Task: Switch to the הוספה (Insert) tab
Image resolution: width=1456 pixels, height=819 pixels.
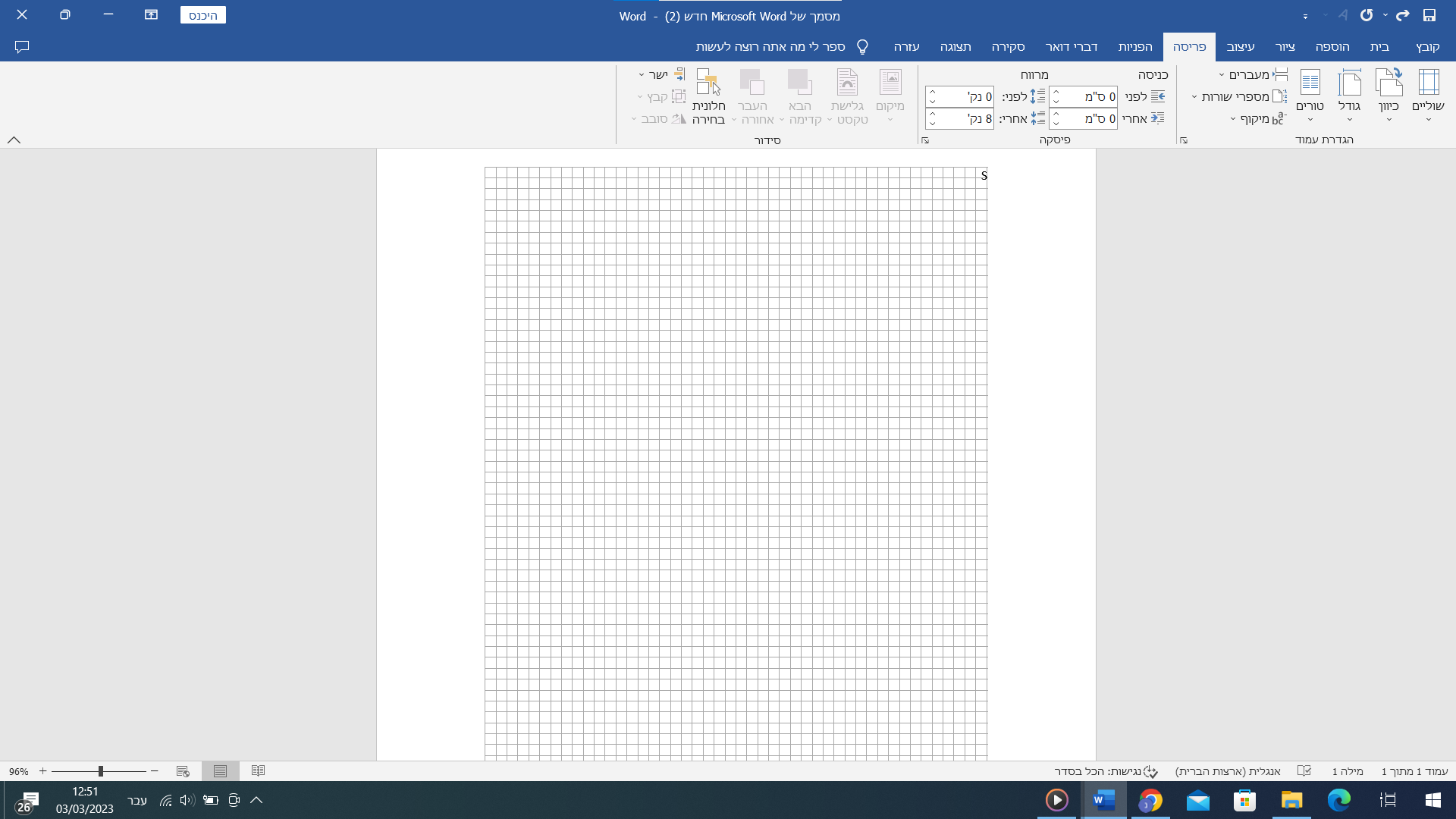Action: point(1332,47)
